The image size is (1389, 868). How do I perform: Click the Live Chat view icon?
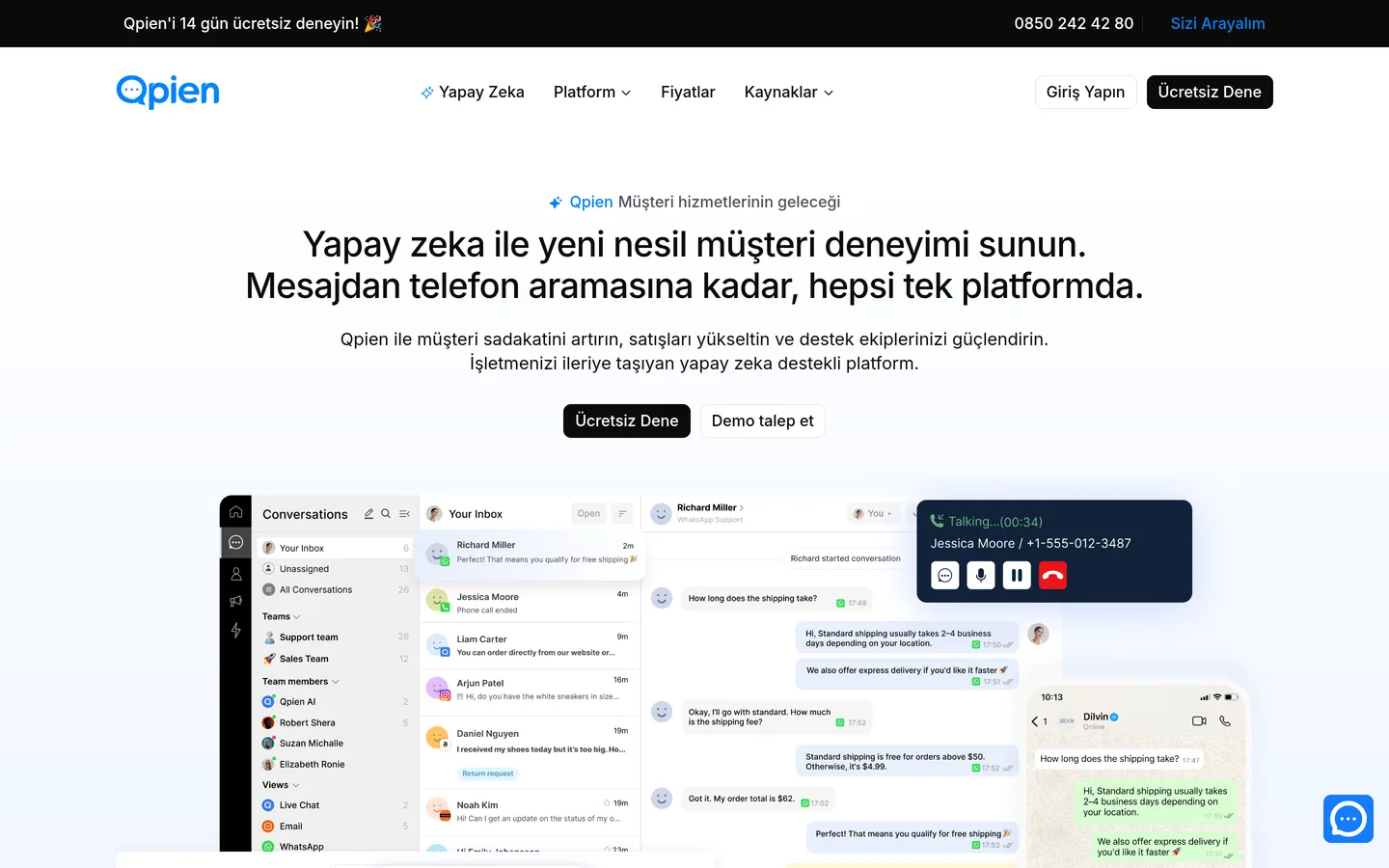(x=268, y=805)
